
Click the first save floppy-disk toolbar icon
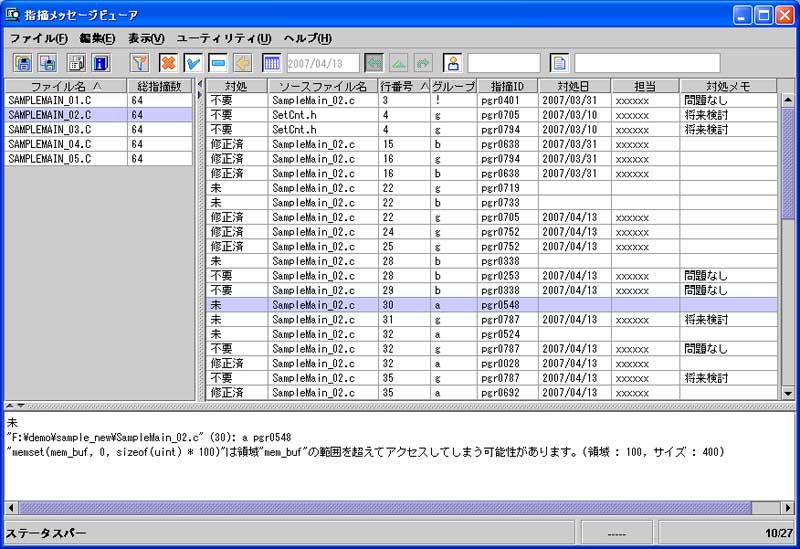[x=22, y=63]
